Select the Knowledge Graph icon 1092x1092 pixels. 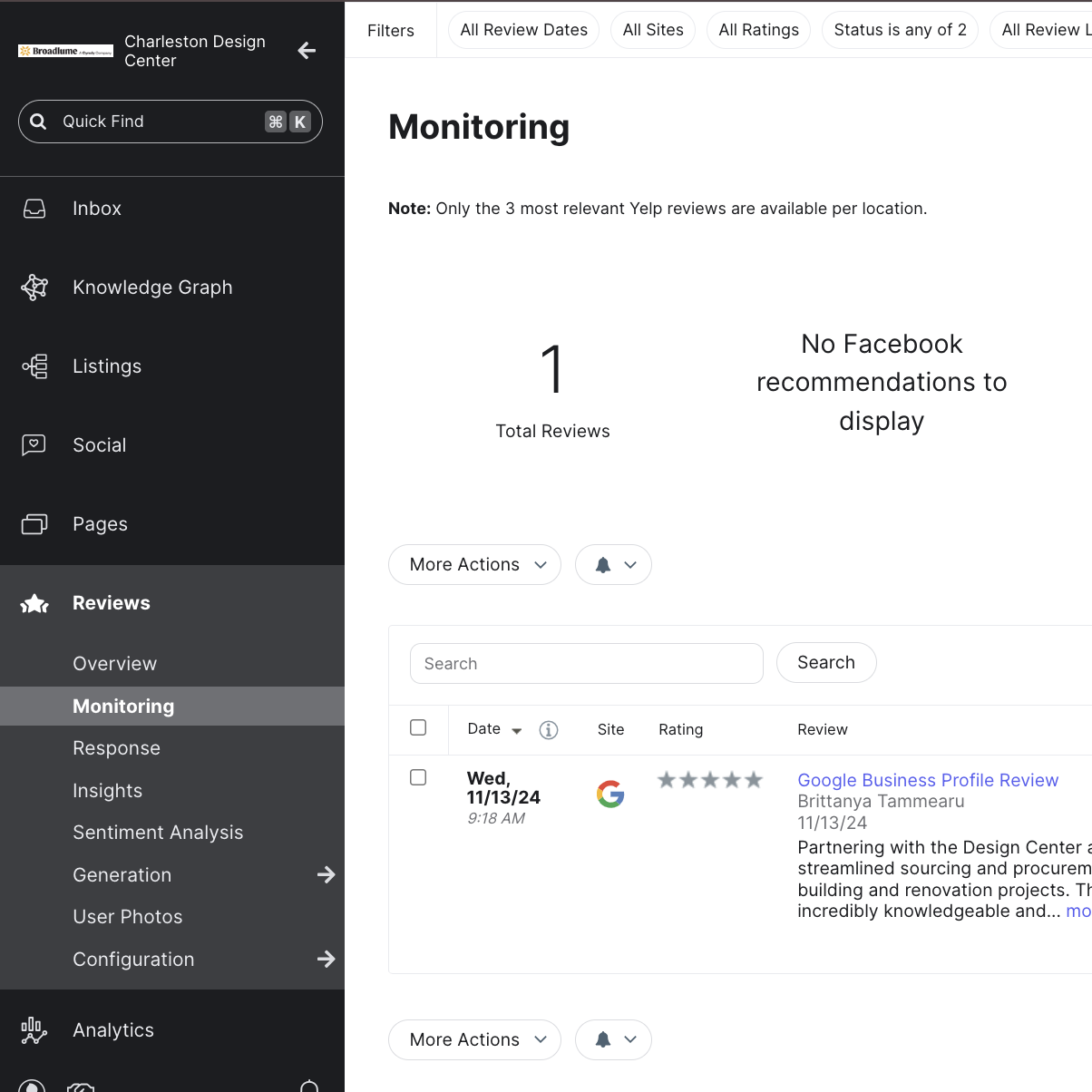[34, 287]
